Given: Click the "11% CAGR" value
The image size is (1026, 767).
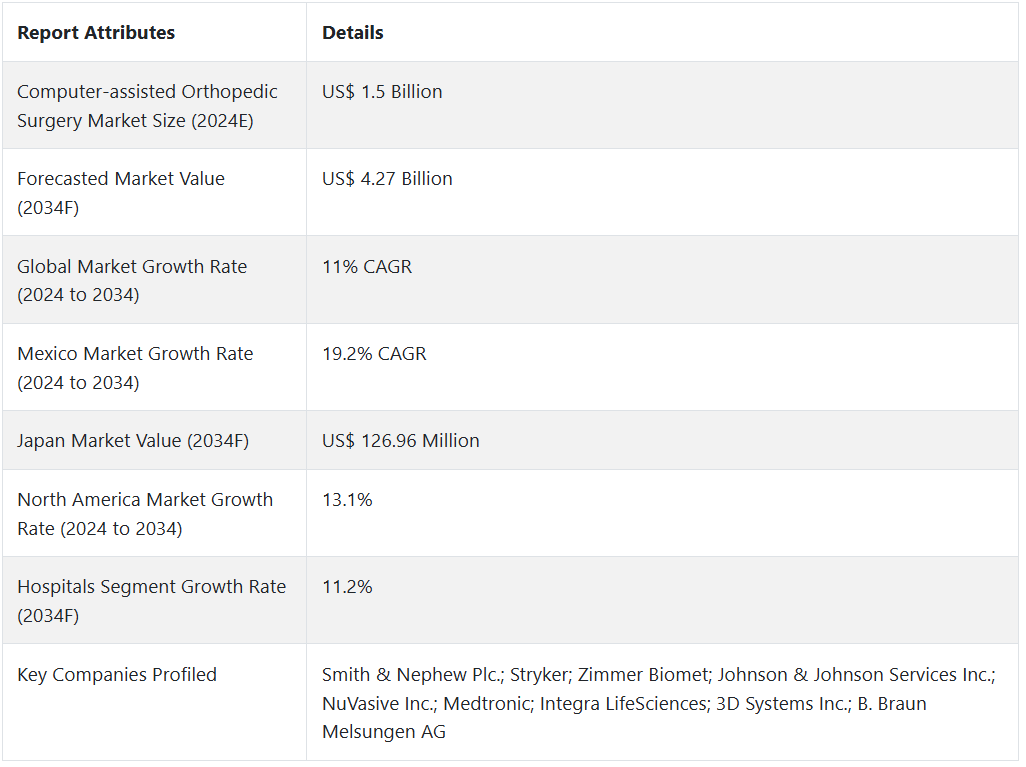Looking at the screenshot, I should point(367,267).
